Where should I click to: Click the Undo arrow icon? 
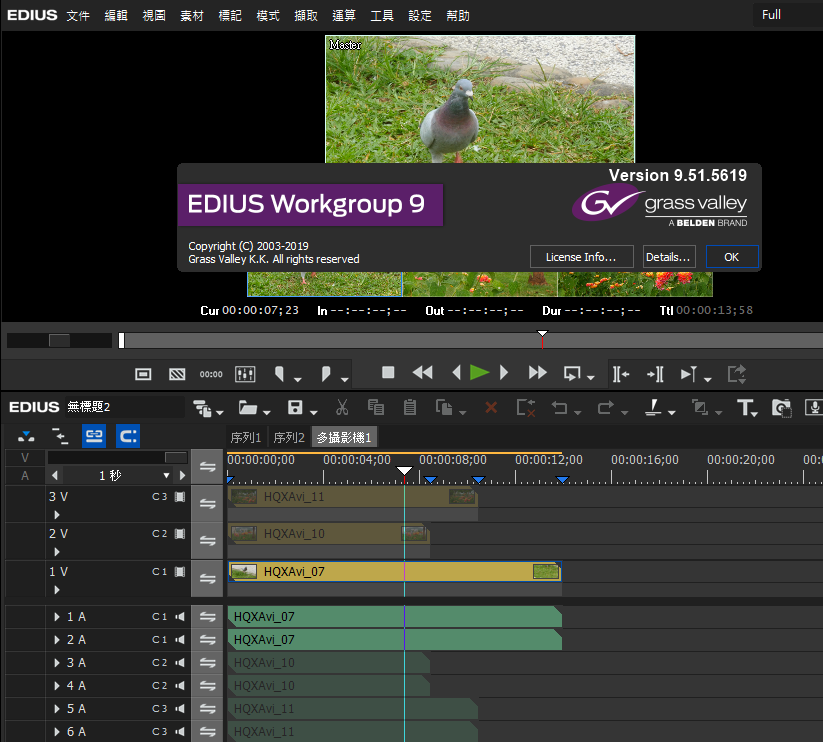pos(559,407)
